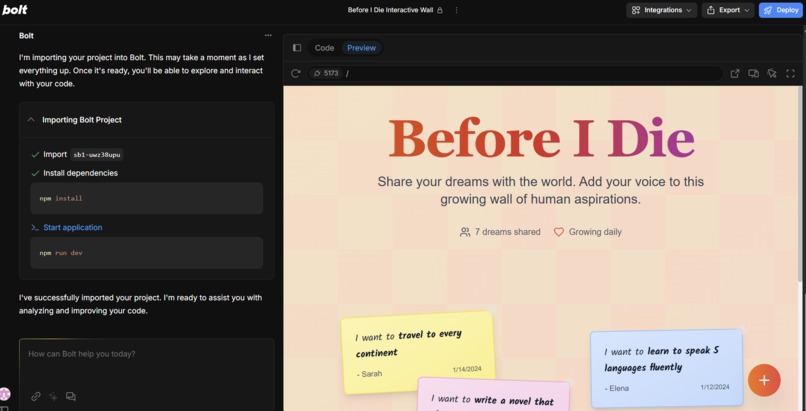This screenshot has height=411, width=806.
Task: Click the Export upload icon
Action: tap(711, 10)
